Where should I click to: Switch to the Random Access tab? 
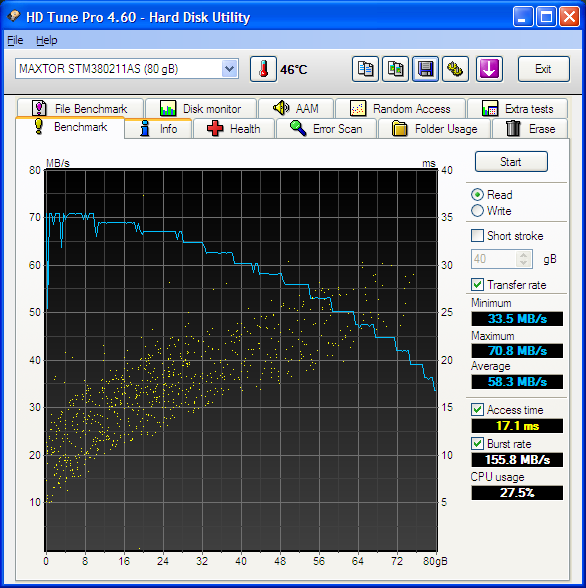400,109
